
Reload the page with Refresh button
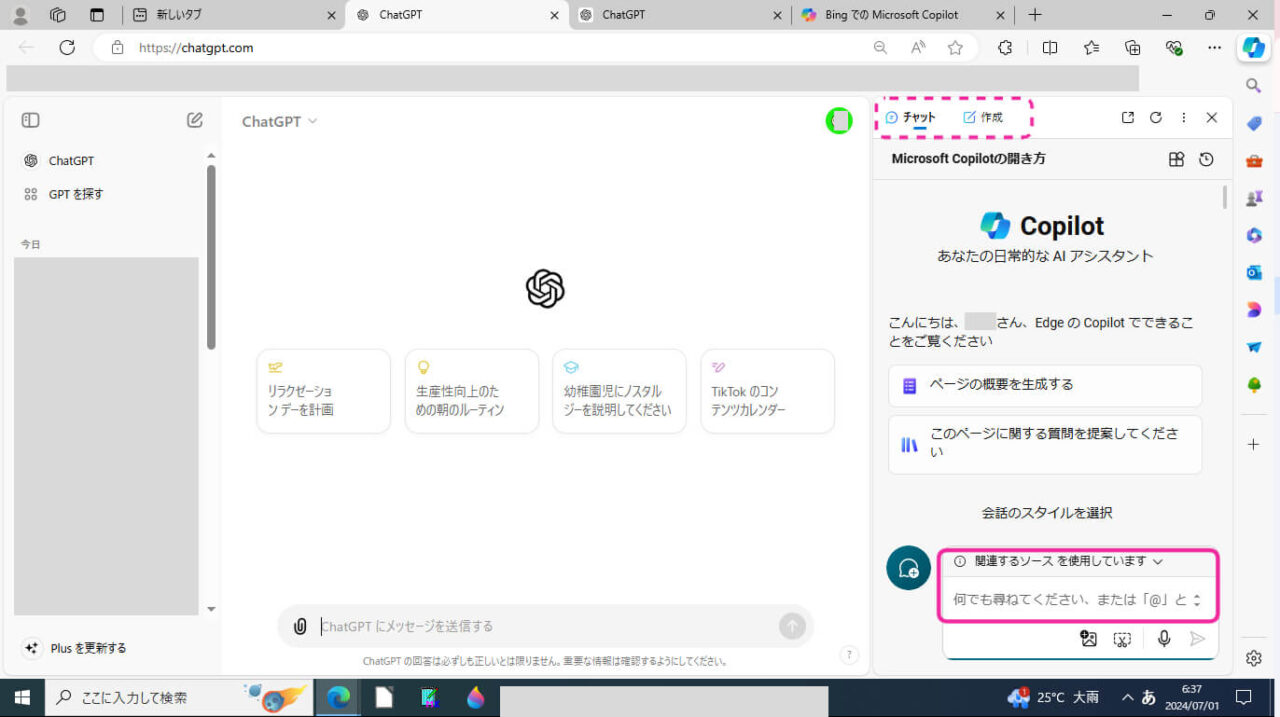(67, 48)
